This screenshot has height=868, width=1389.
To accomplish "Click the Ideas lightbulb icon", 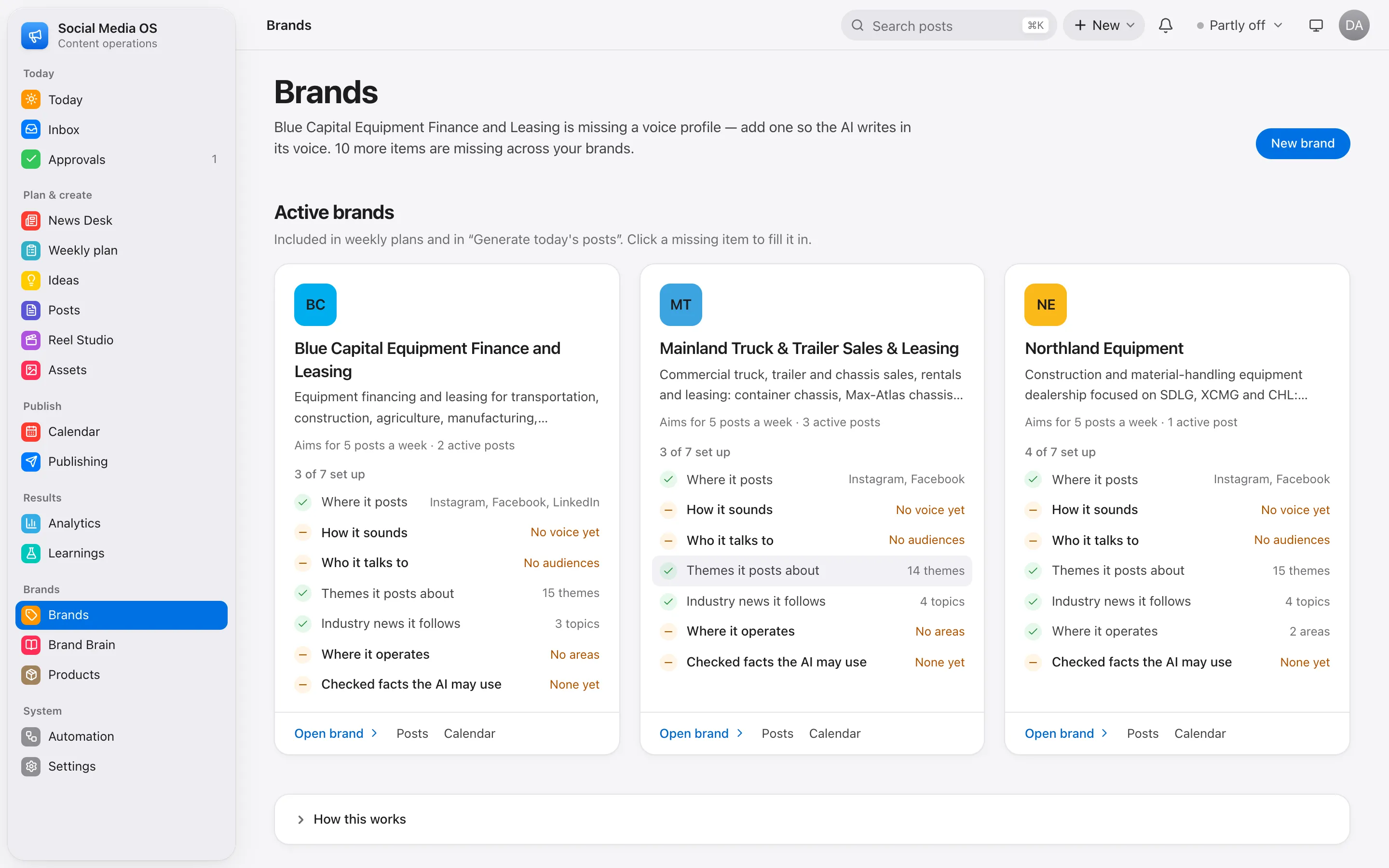I will click(31, 280).
